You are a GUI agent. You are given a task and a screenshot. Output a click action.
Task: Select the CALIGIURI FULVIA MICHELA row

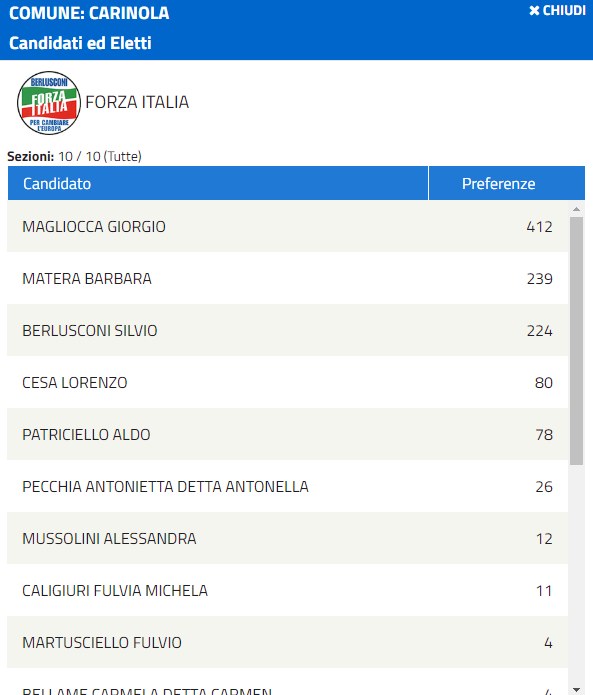pos(288,590)
